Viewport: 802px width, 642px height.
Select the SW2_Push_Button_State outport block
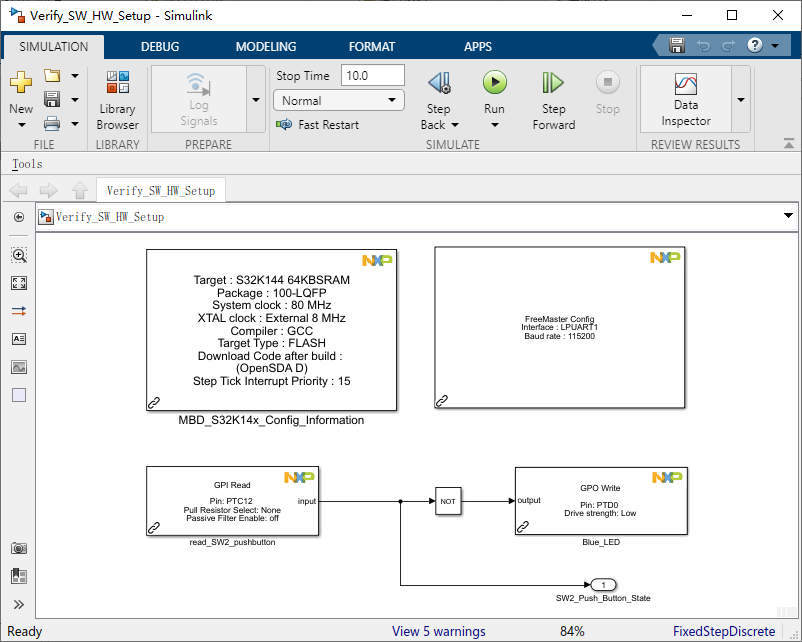point(604,585)
